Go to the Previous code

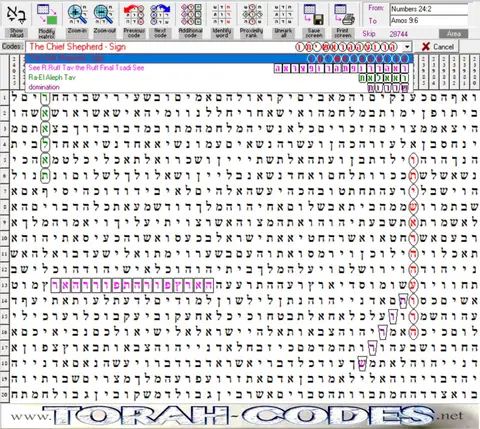(x=134, y=20)
